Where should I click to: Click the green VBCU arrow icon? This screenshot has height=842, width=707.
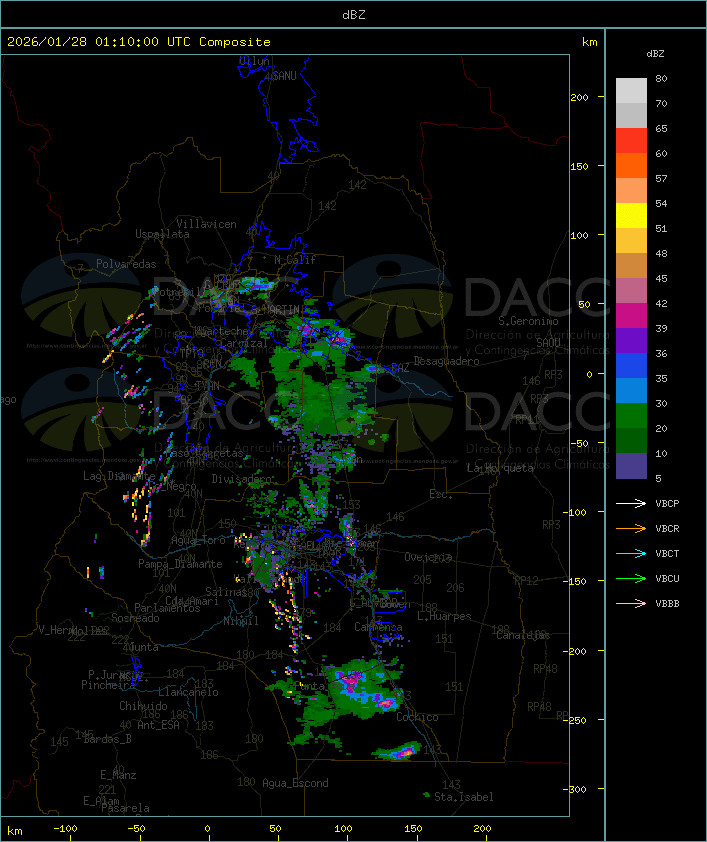point(631,579)
